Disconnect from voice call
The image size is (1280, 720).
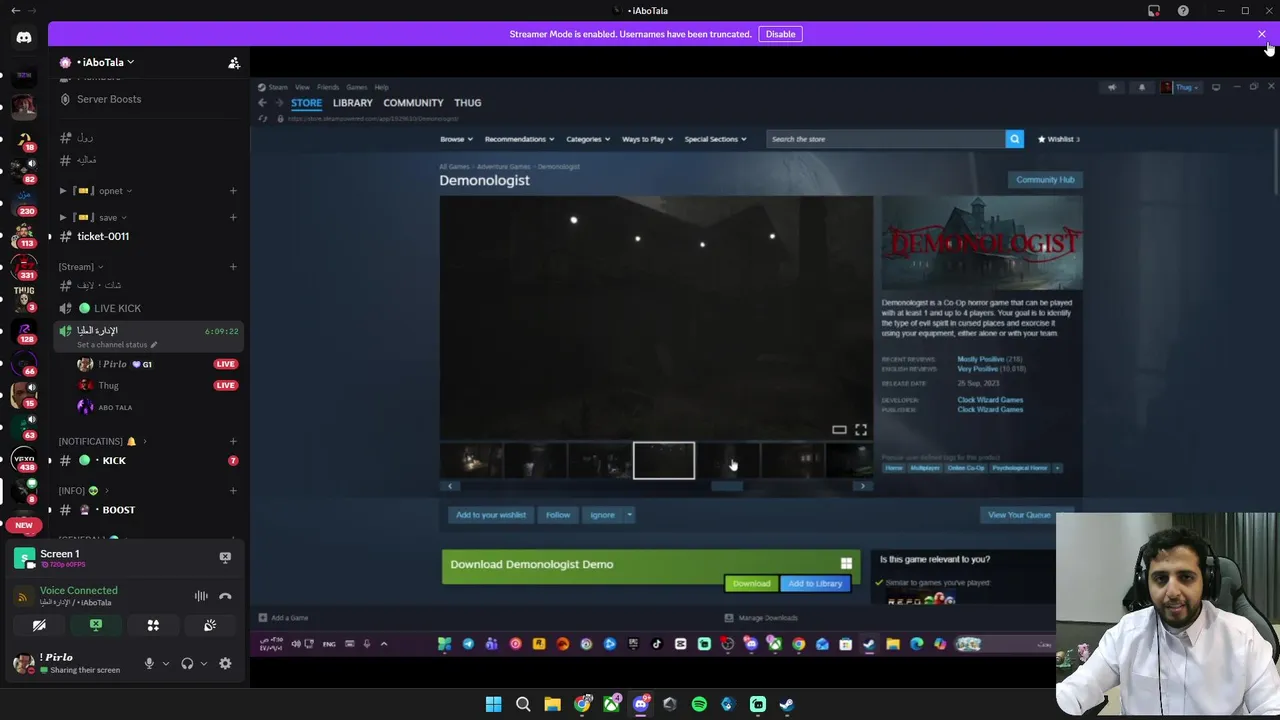coord(225,596)
